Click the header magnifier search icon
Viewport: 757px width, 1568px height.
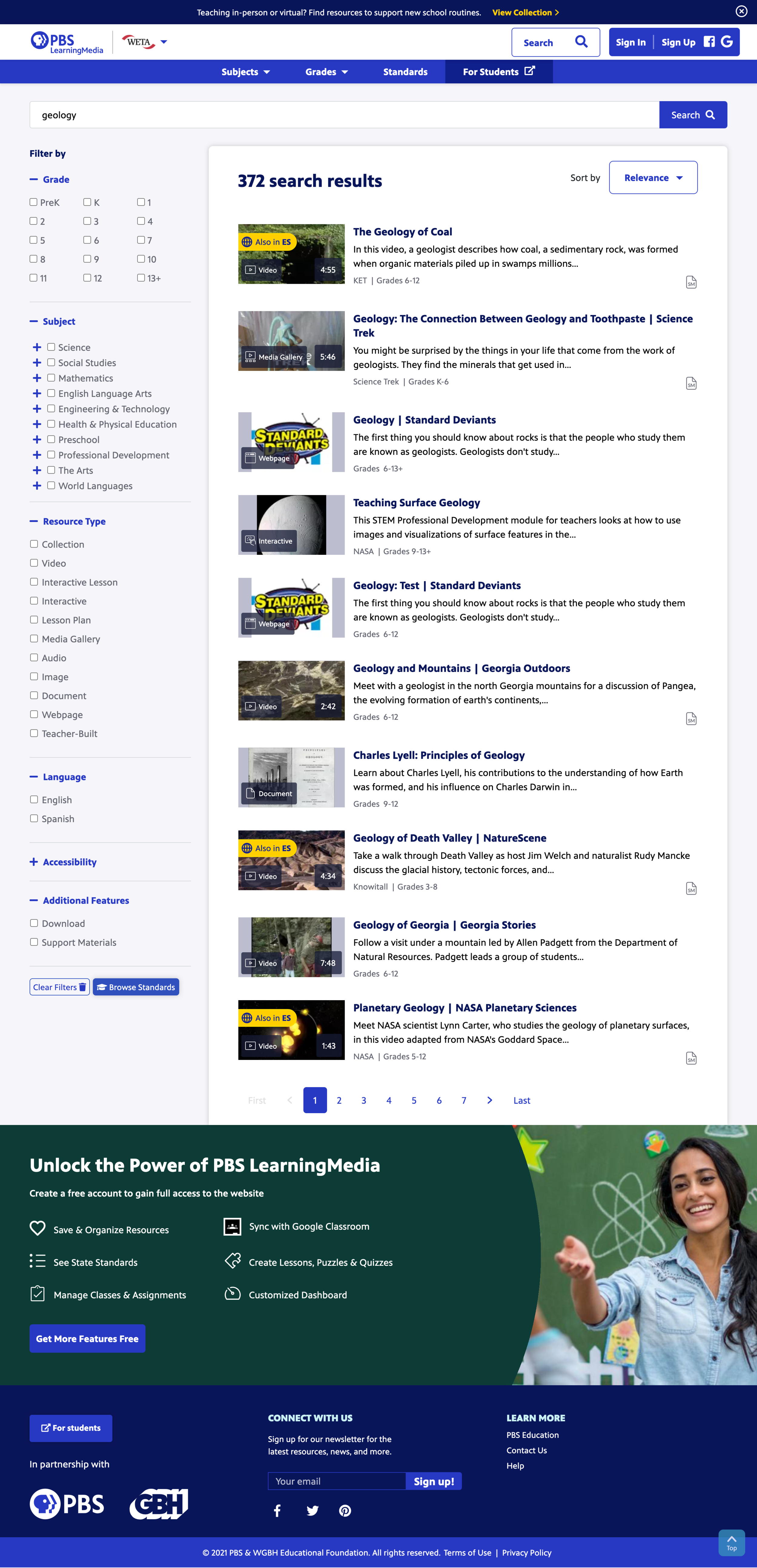pos(581,42)
